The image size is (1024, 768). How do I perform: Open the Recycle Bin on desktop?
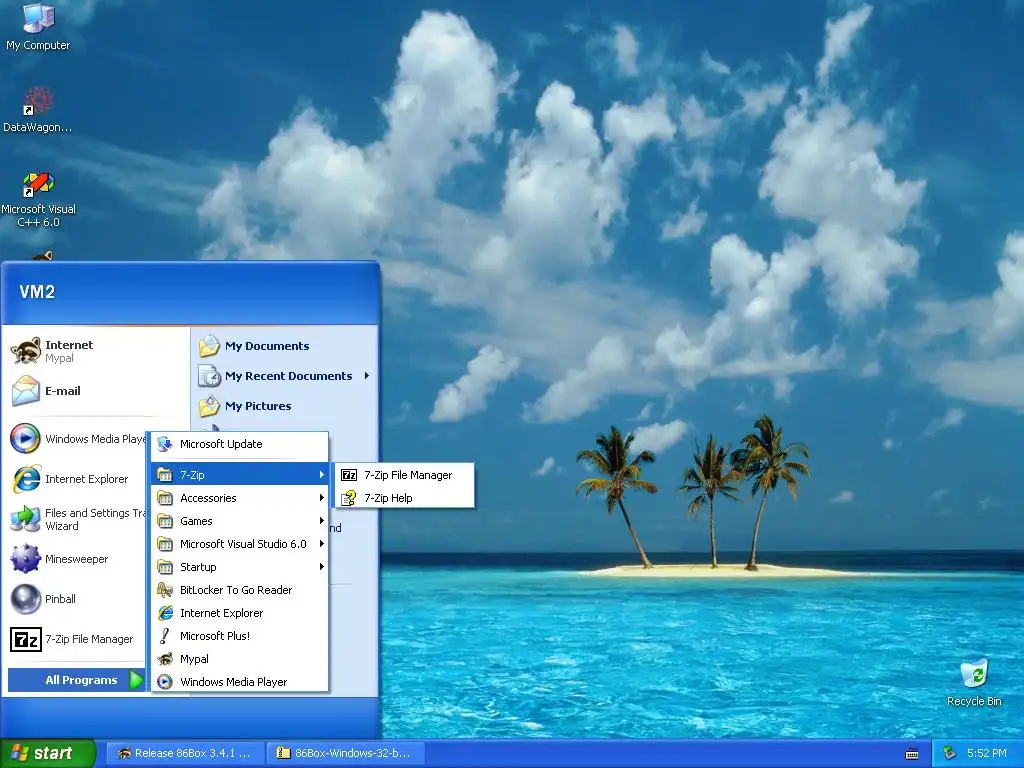pos(974,682)
